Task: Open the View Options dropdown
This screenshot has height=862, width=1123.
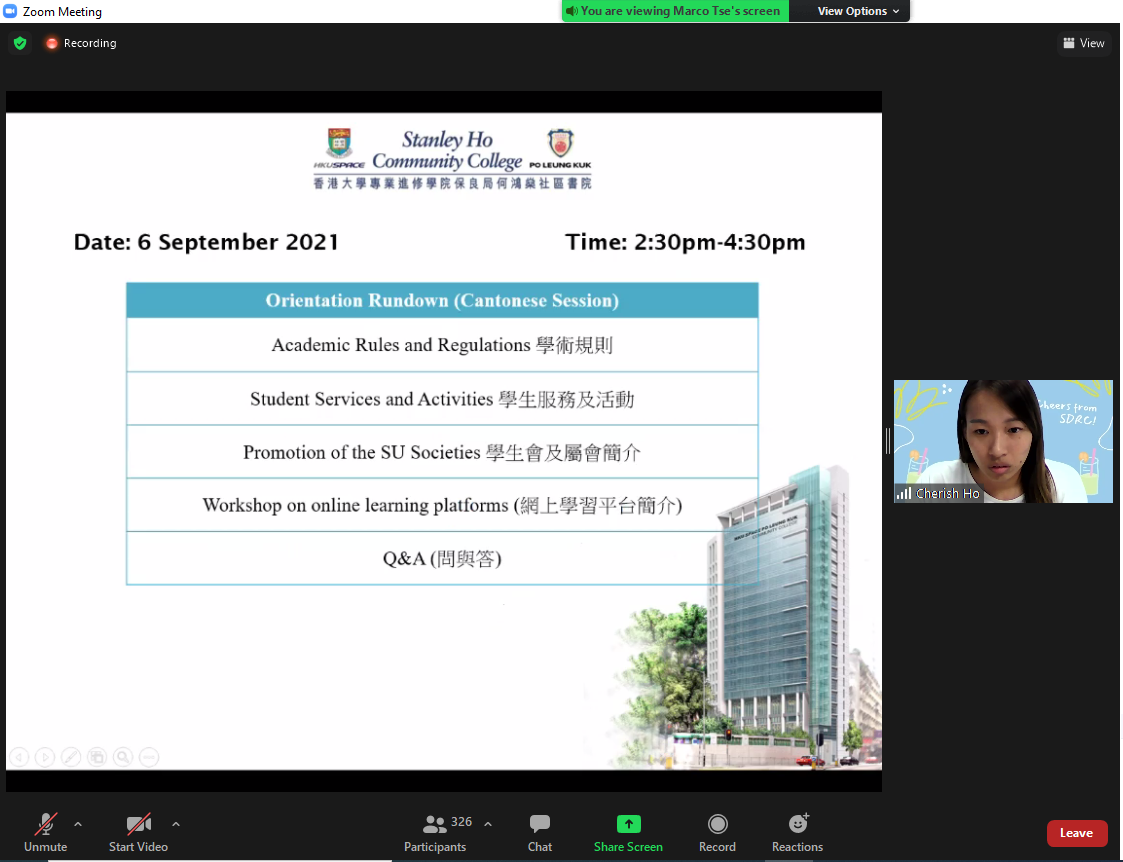Action: point(857,11)
